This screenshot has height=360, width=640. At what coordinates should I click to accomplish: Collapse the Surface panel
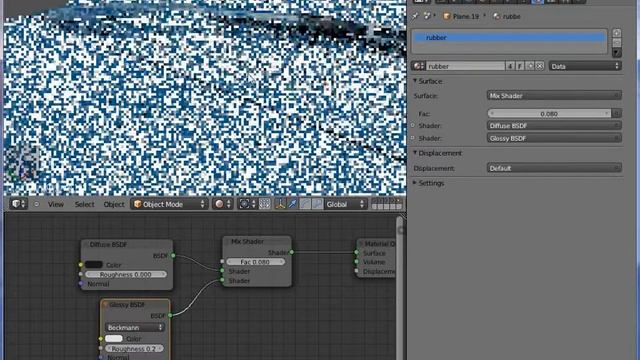[x=415, y=81]
